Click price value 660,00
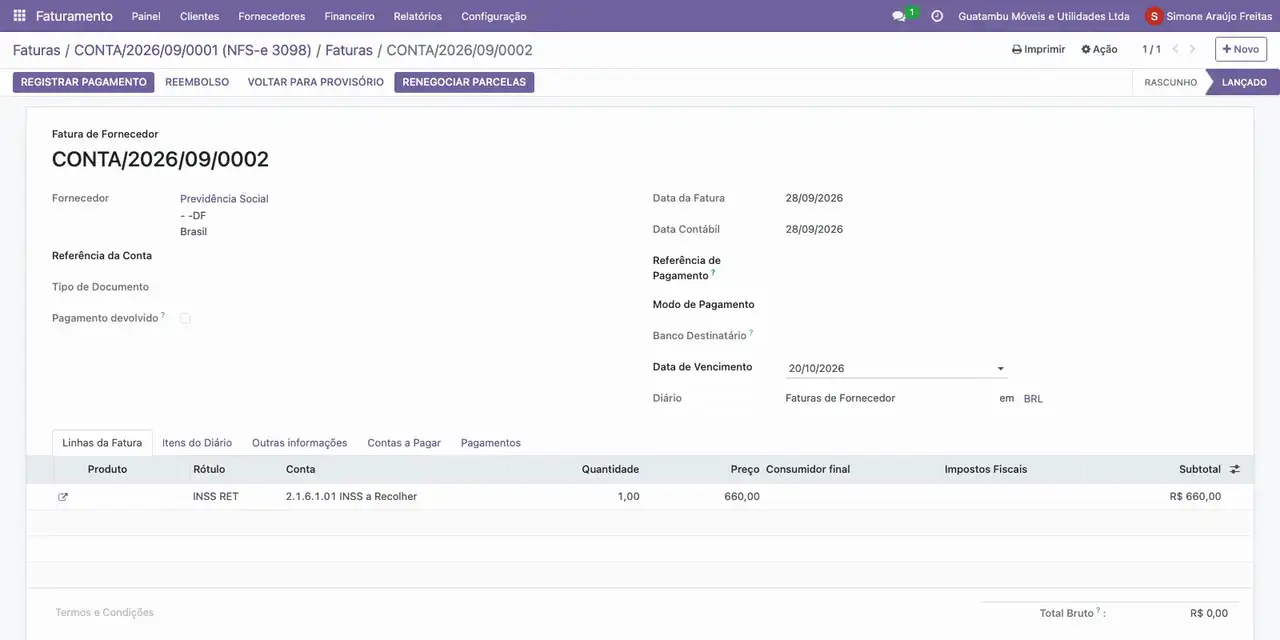Image resolution: width=1280 pixels, height=640 pixels. [x=742, y=497]
